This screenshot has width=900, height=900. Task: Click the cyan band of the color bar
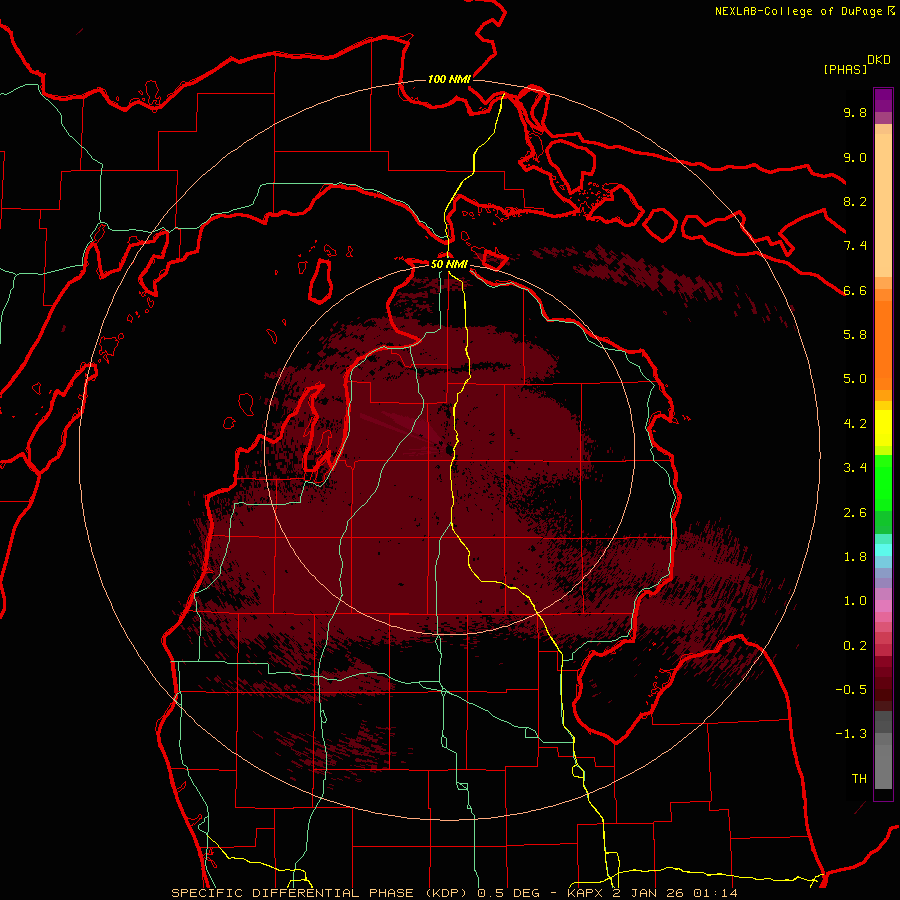click(883, 549)
